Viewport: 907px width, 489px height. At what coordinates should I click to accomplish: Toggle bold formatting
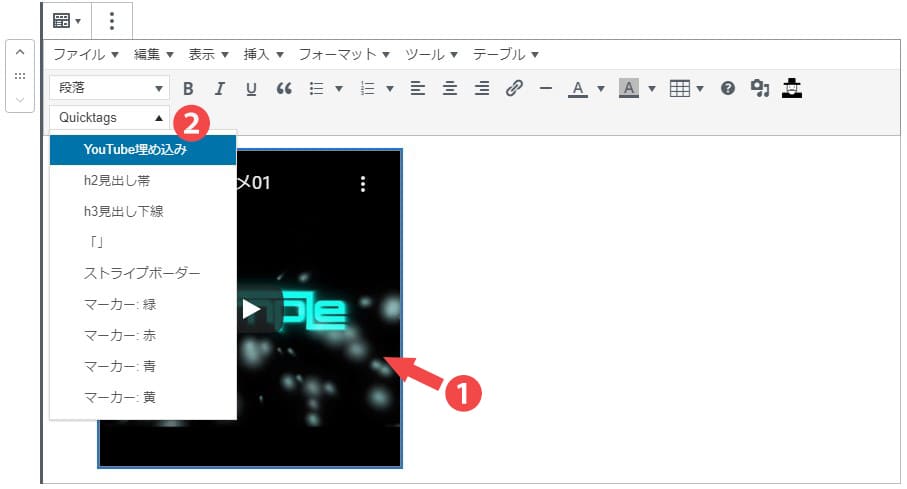coord(188,88)
